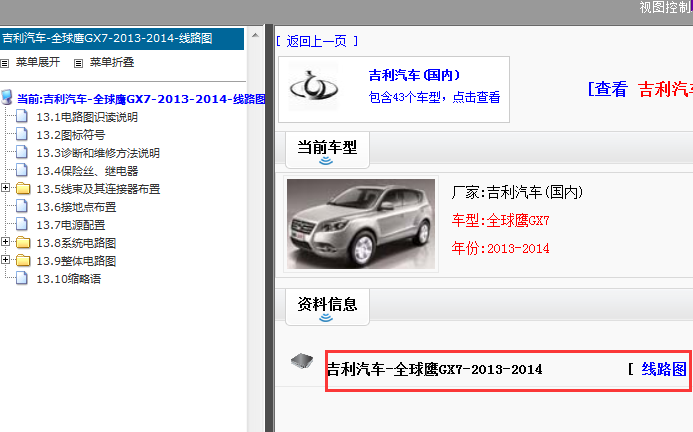Click the computer icon beside 当前:吉利汽车

[6, 97]
